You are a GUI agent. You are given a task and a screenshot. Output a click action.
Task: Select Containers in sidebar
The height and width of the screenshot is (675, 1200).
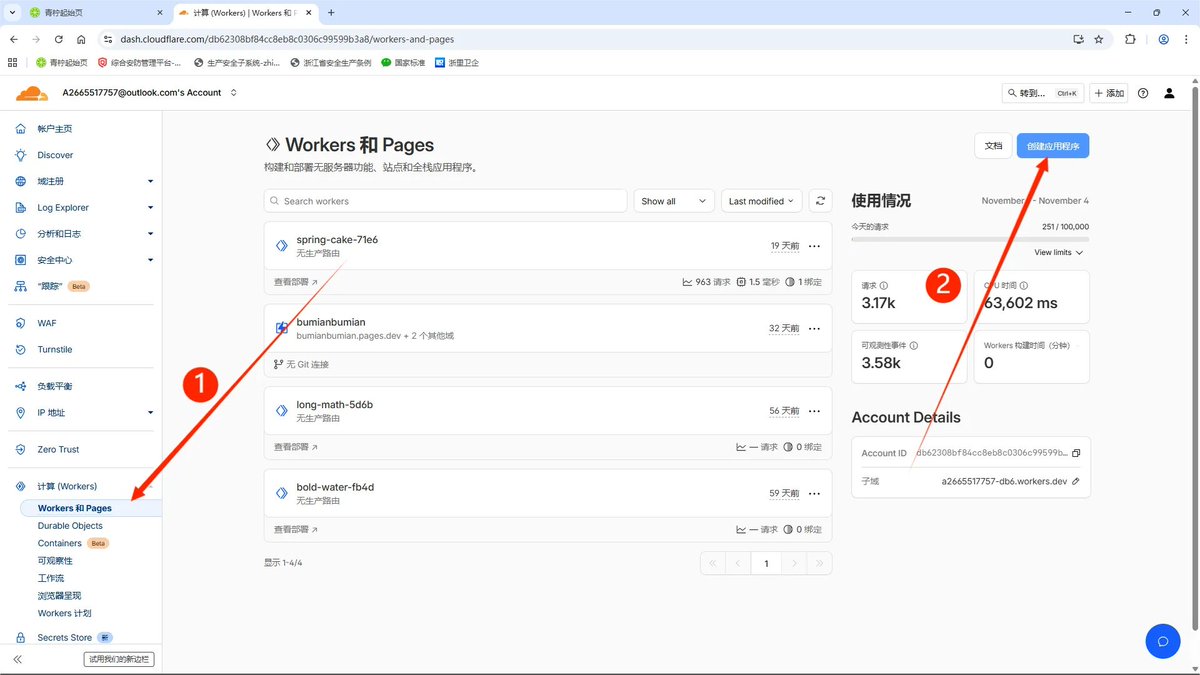[x=60, y=543]
